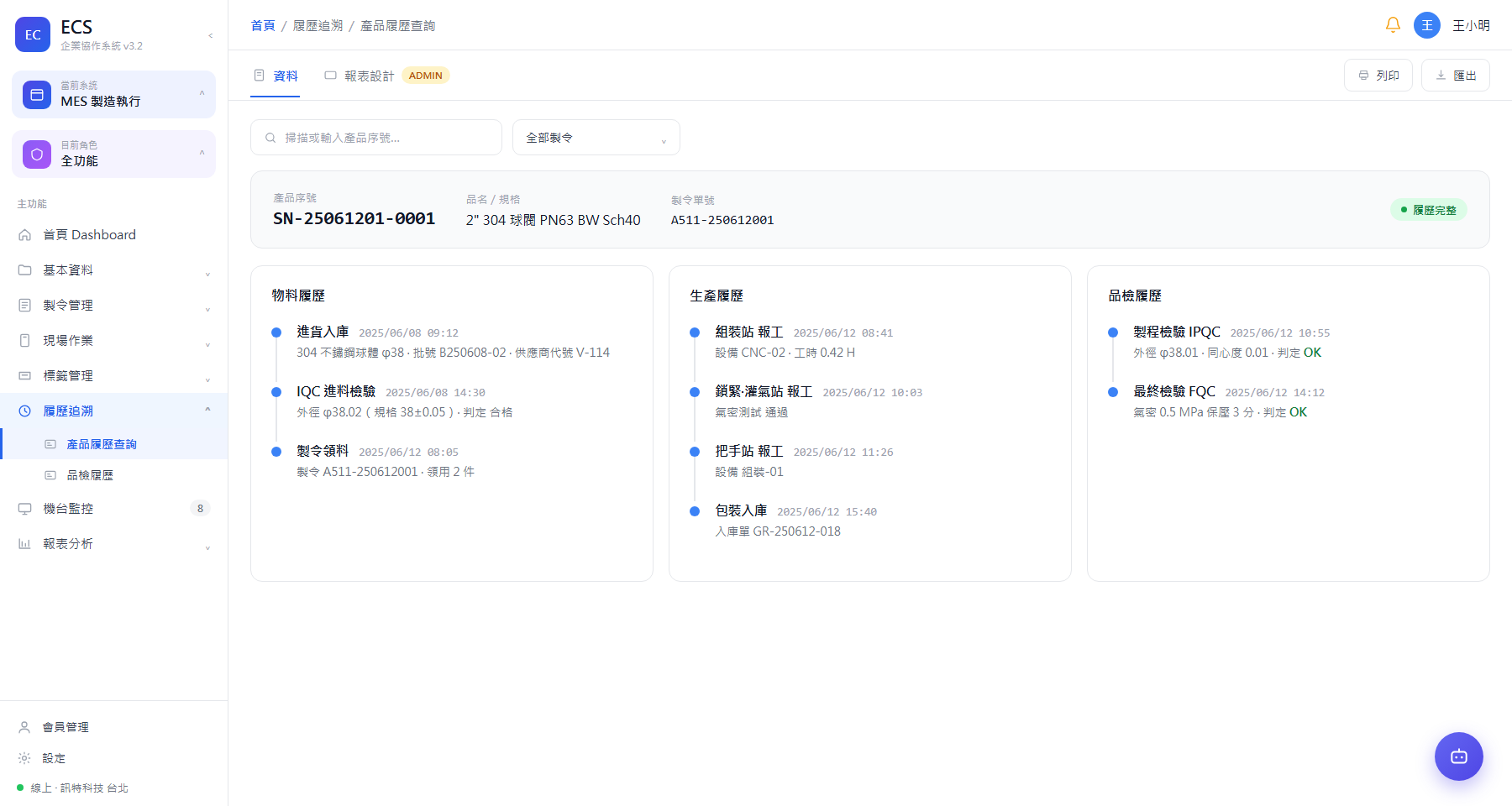Click the chart icon beside 報表分析

click(25, 544)
